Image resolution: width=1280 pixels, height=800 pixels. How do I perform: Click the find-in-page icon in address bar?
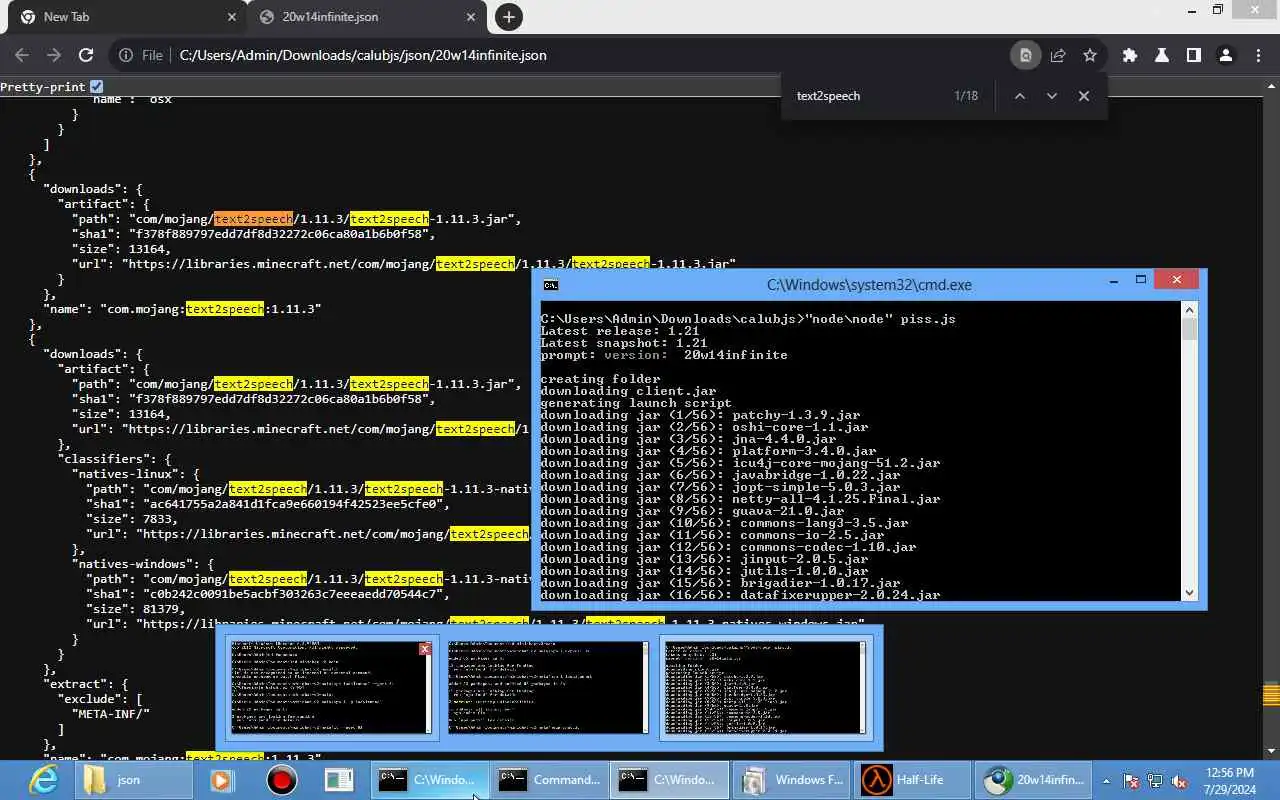[x=1025, y=55]
